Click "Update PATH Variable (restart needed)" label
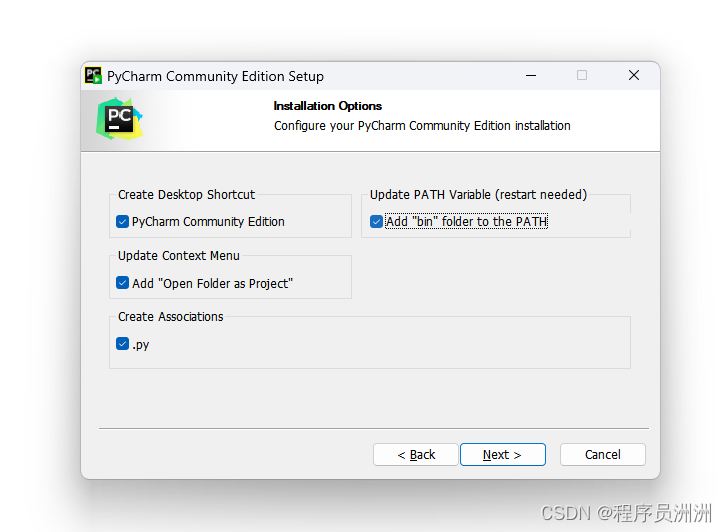Viewport: 727px width, 532px height. pyautogui.click(x=478, y=195)
